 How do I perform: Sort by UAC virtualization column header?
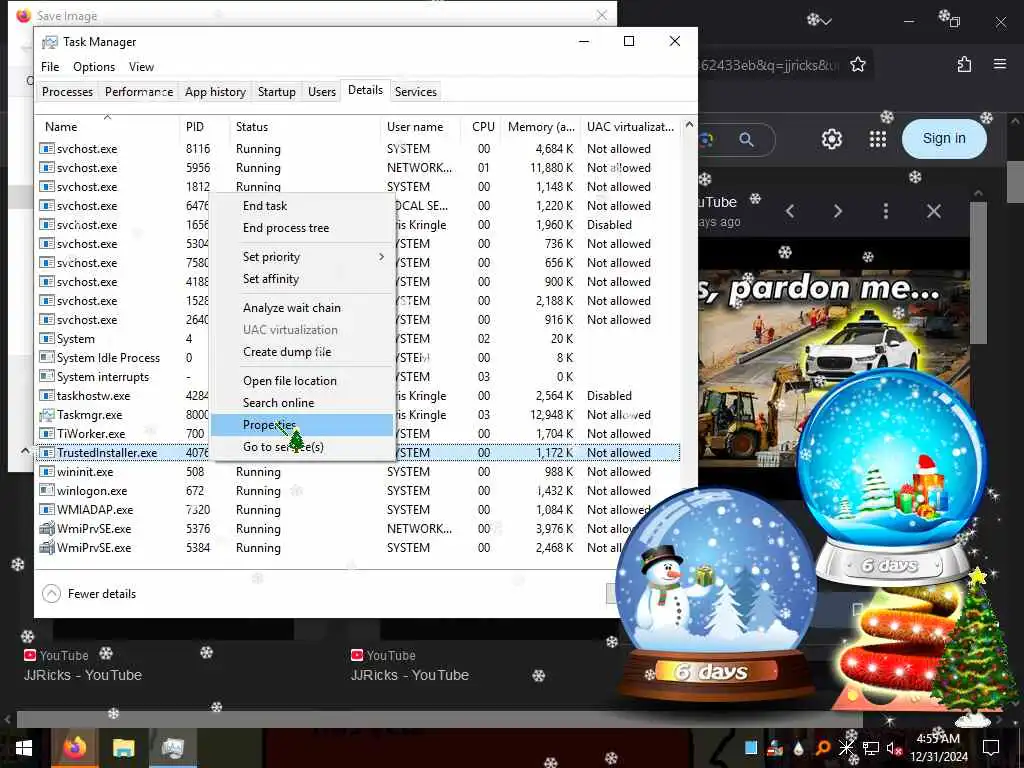[x=630, y=127]
